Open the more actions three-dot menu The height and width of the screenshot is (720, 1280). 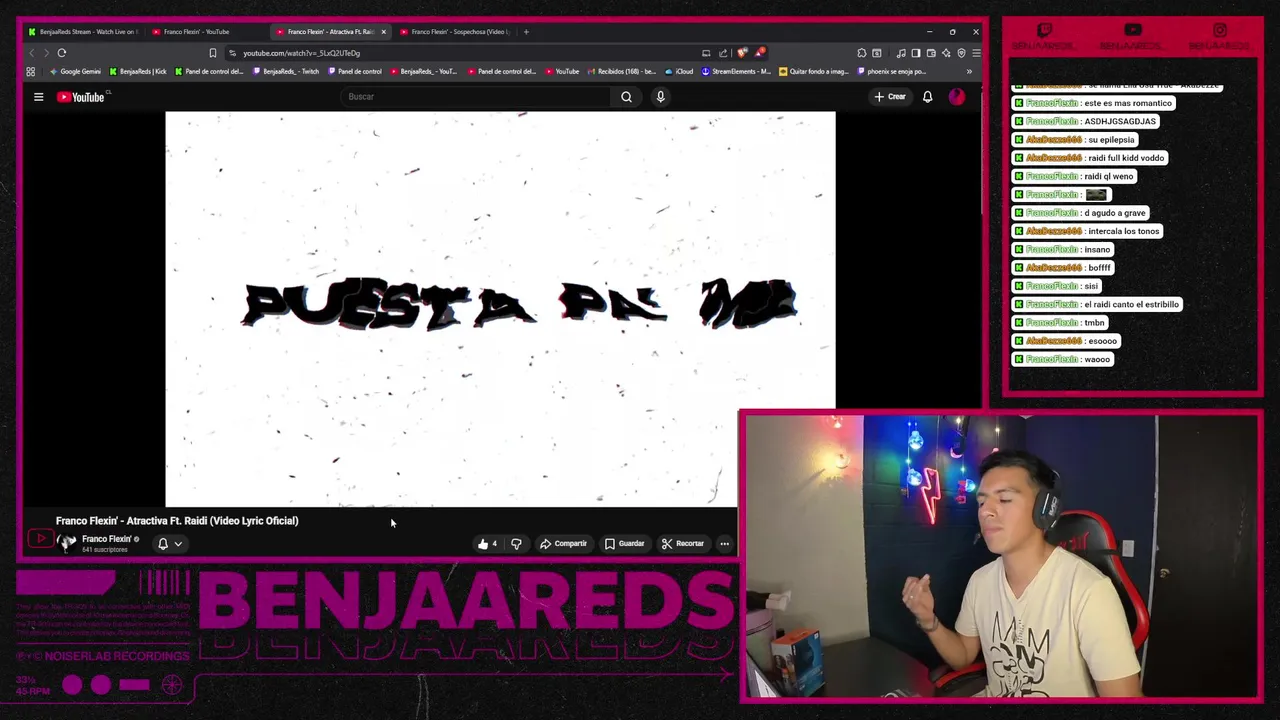pyautogui.click(x=724, y=544)
